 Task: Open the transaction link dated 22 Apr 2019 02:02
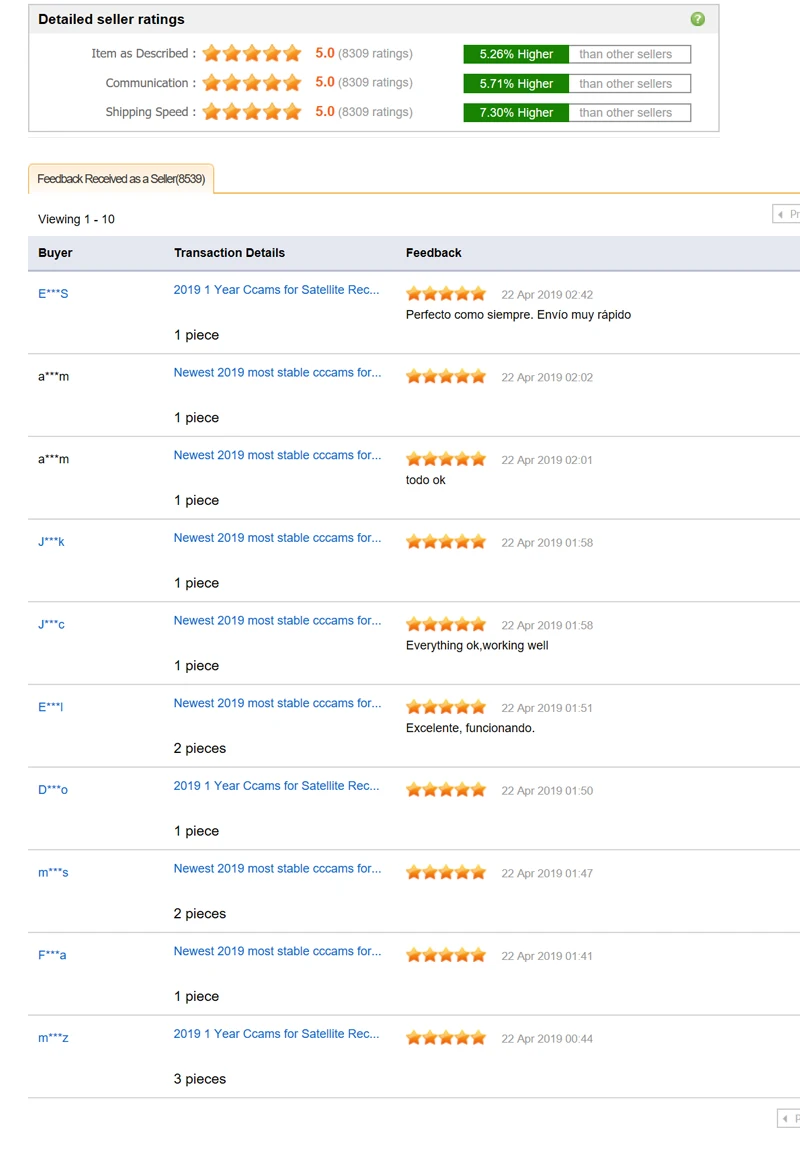(x=277, y=373)
